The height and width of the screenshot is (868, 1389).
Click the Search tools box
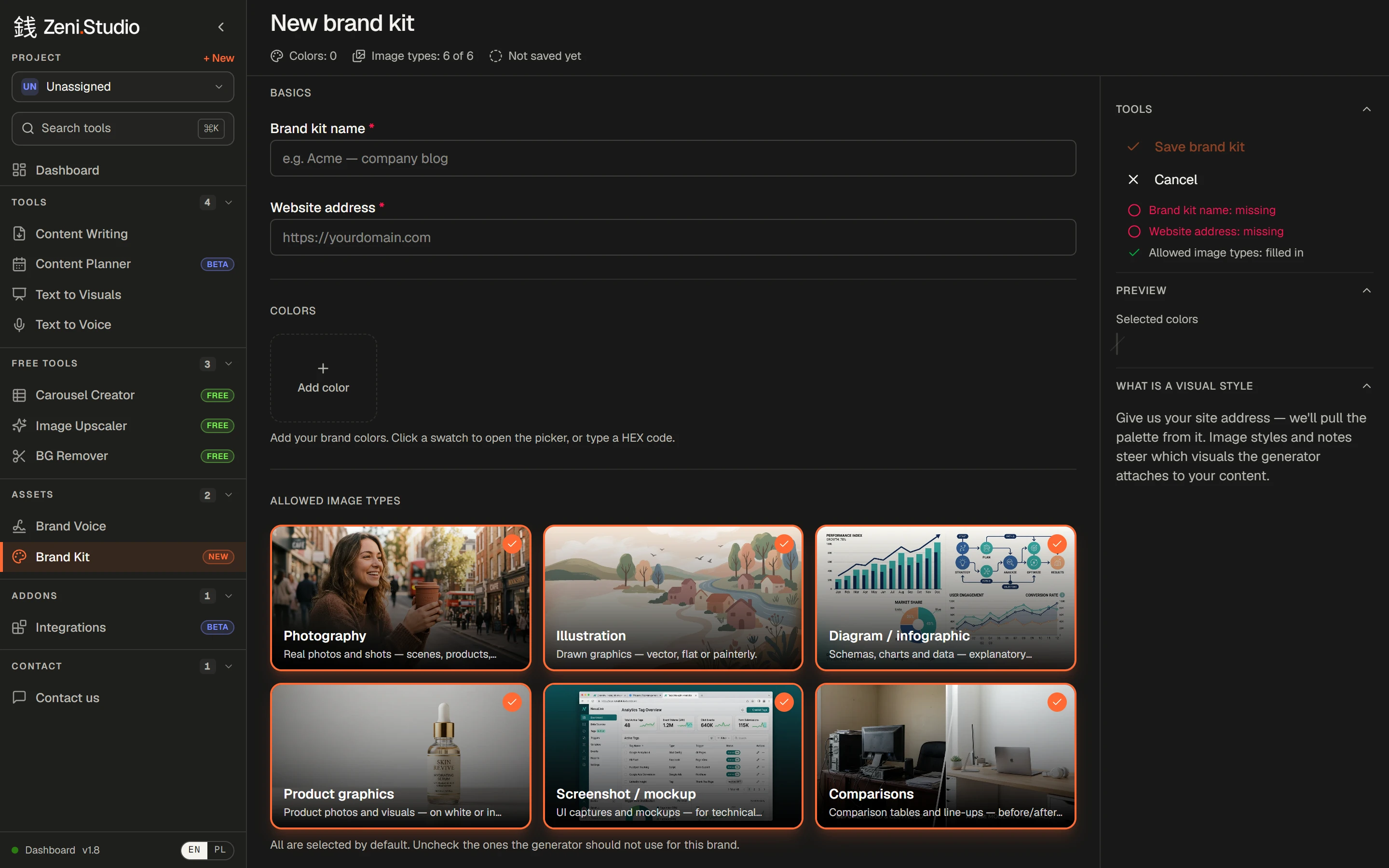(123, 129)
